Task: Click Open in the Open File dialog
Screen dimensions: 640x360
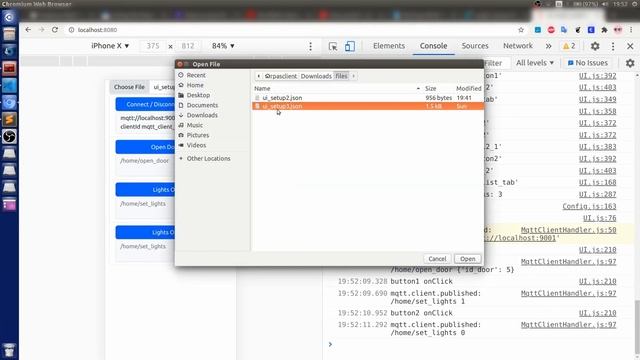Action: [467, 259]
